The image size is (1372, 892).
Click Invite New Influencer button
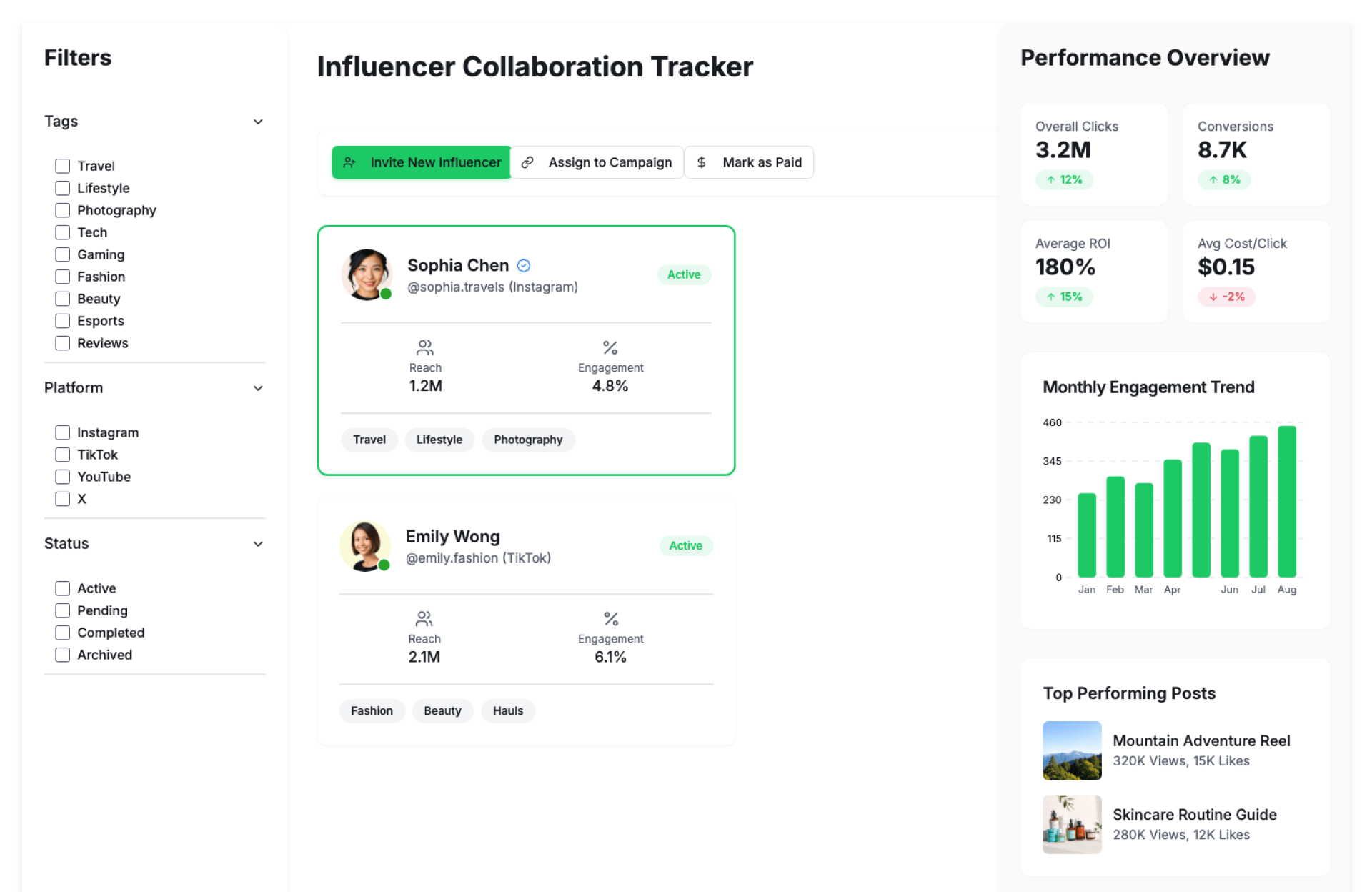pos(422,162)
